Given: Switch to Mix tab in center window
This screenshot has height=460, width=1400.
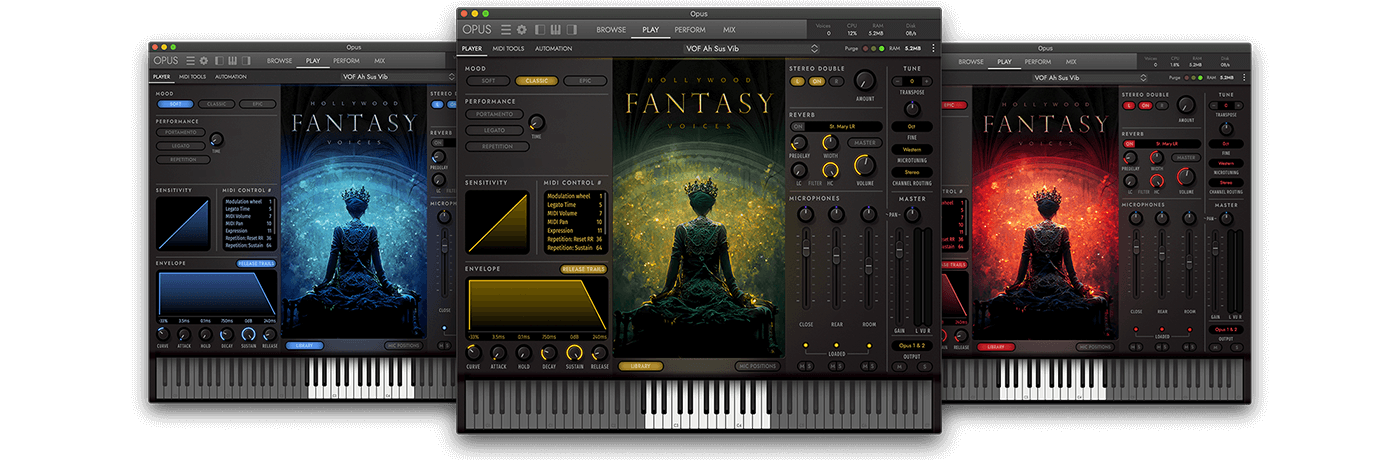Looking at the screenshot, I should (729, 30).
